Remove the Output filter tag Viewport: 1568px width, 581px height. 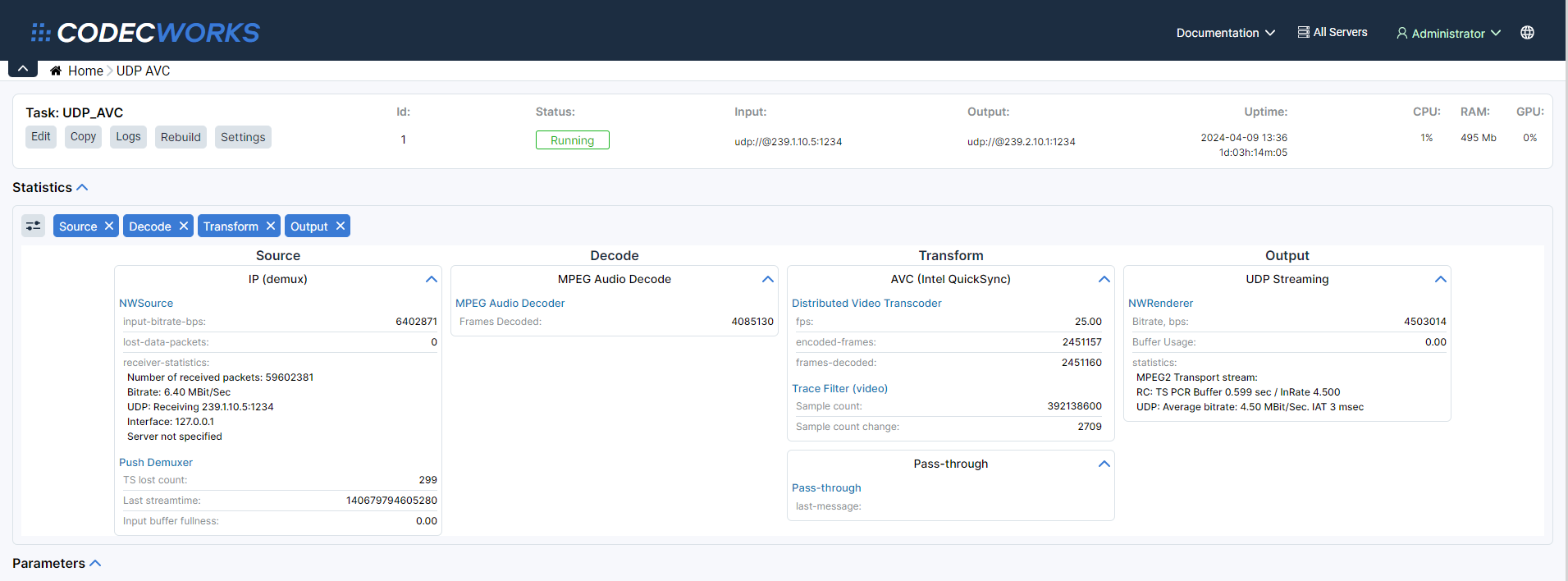point(341,226)
